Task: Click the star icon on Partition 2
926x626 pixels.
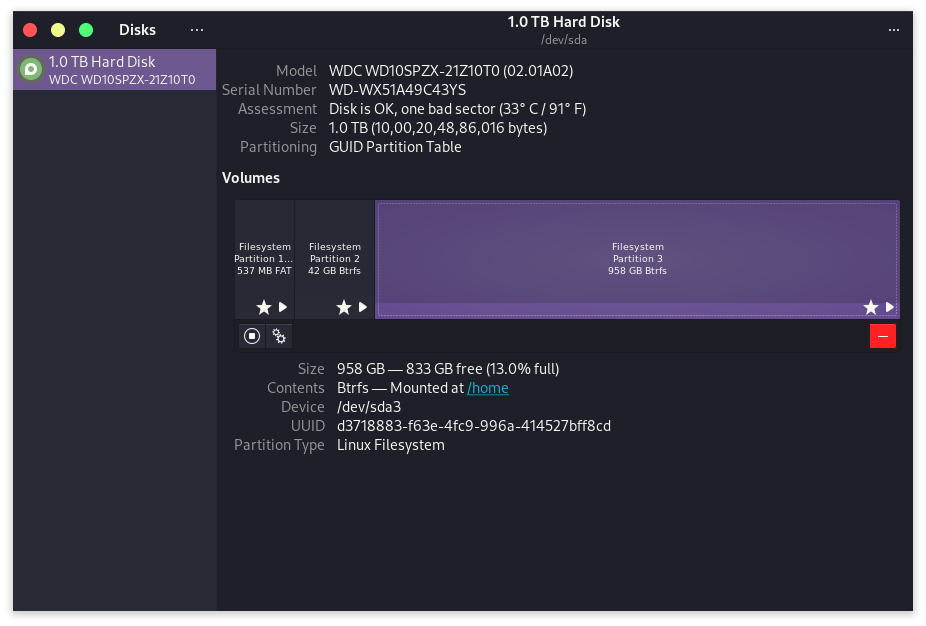Action: click(343, 307)
